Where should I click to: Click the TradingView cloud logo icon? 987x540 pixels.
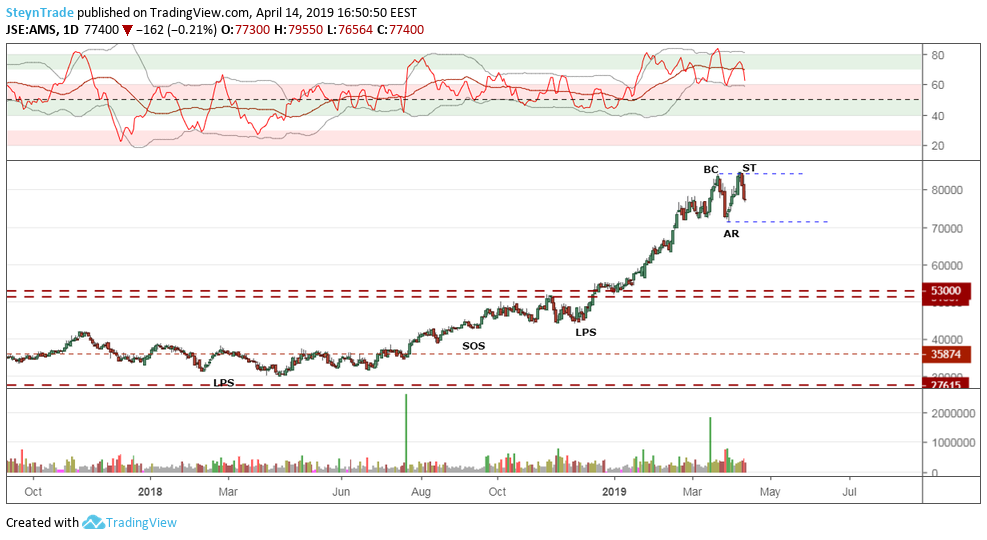93,522
